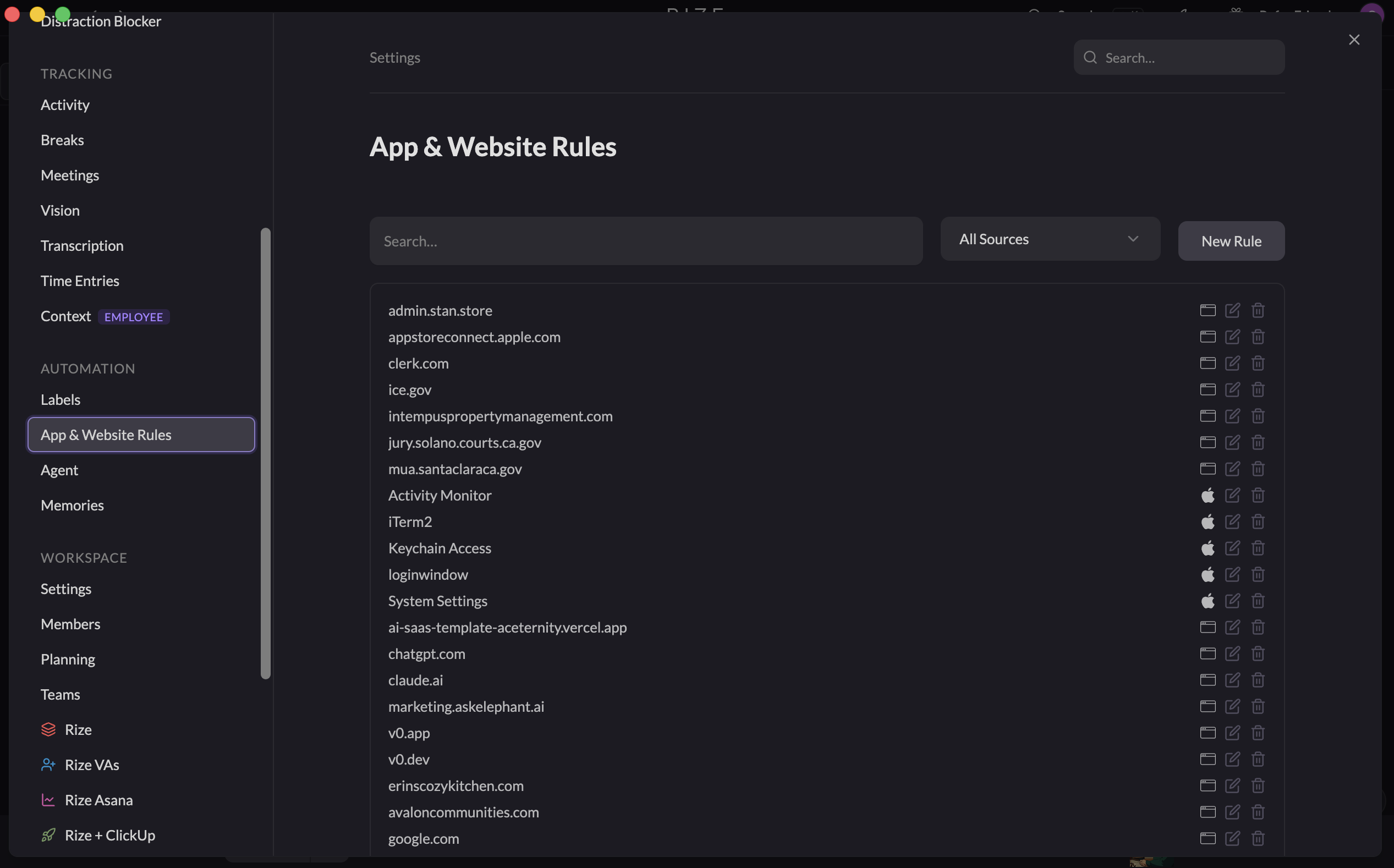Click the Apple icon for loginwindow

(1208, 575)
